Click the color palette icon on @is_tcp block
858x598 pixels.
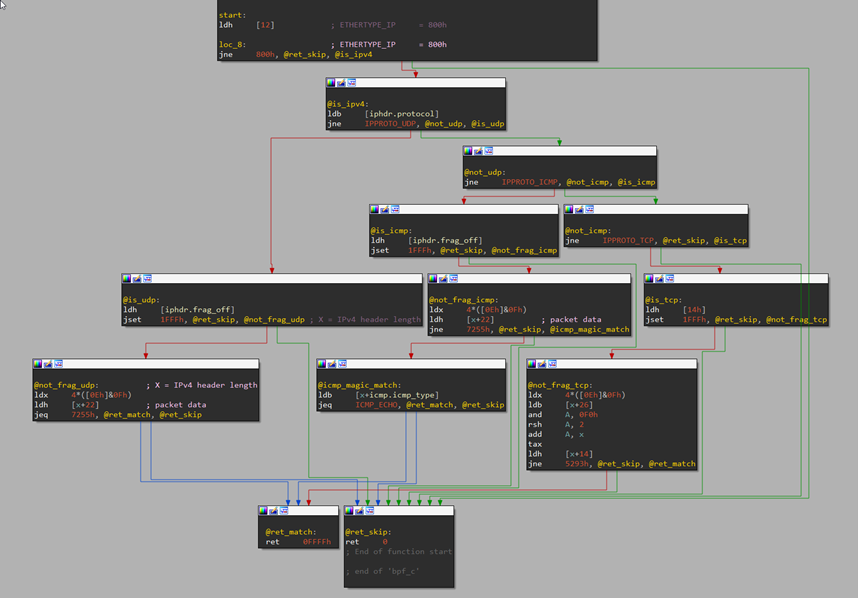pos(651,278)
